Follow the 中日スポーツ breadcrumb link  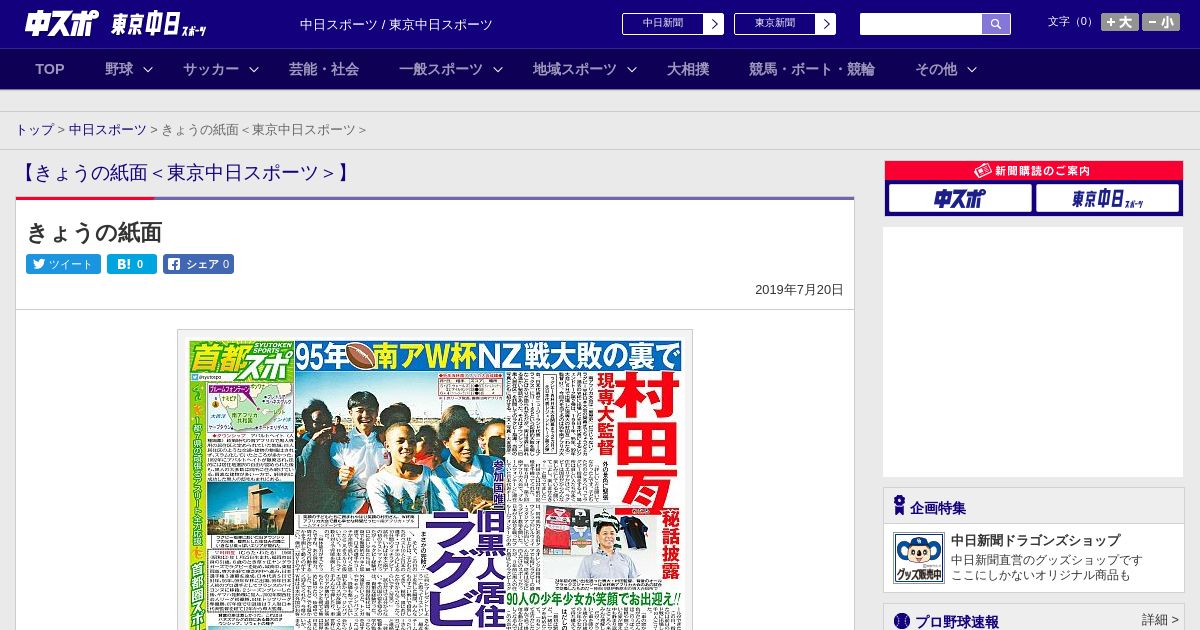107,130
